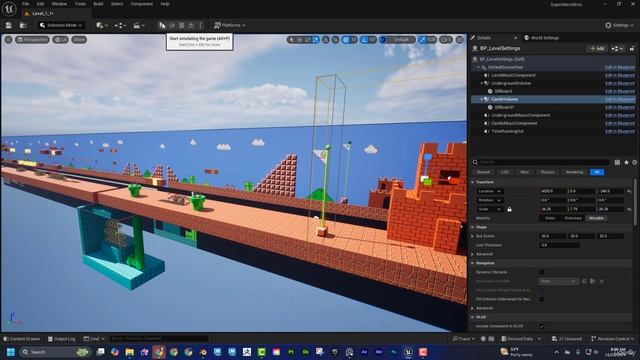The image size is (640, 360).
Task: Toggle scale snapping in the viewport toolbar
Action: point(422,40)
